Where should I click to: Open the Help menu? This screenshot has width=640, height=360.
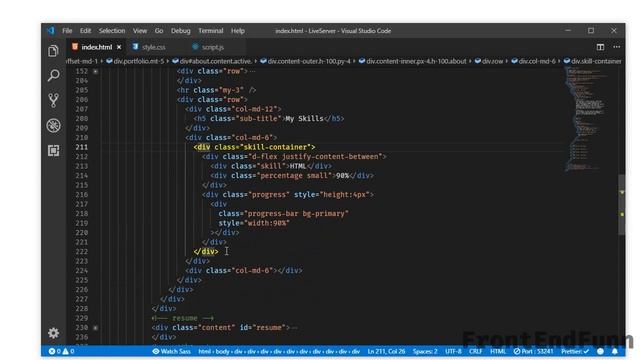(x=238, y=31)
